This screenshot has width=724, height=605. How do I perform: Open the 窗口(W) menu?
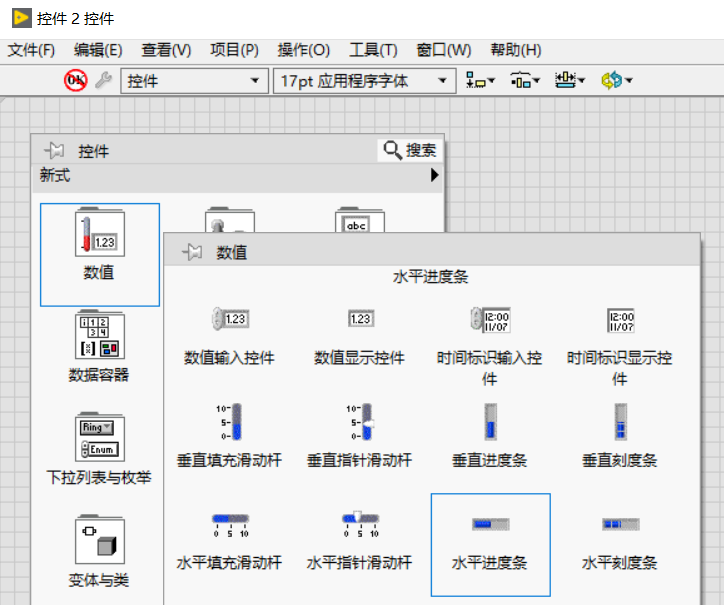coord(444,50)
